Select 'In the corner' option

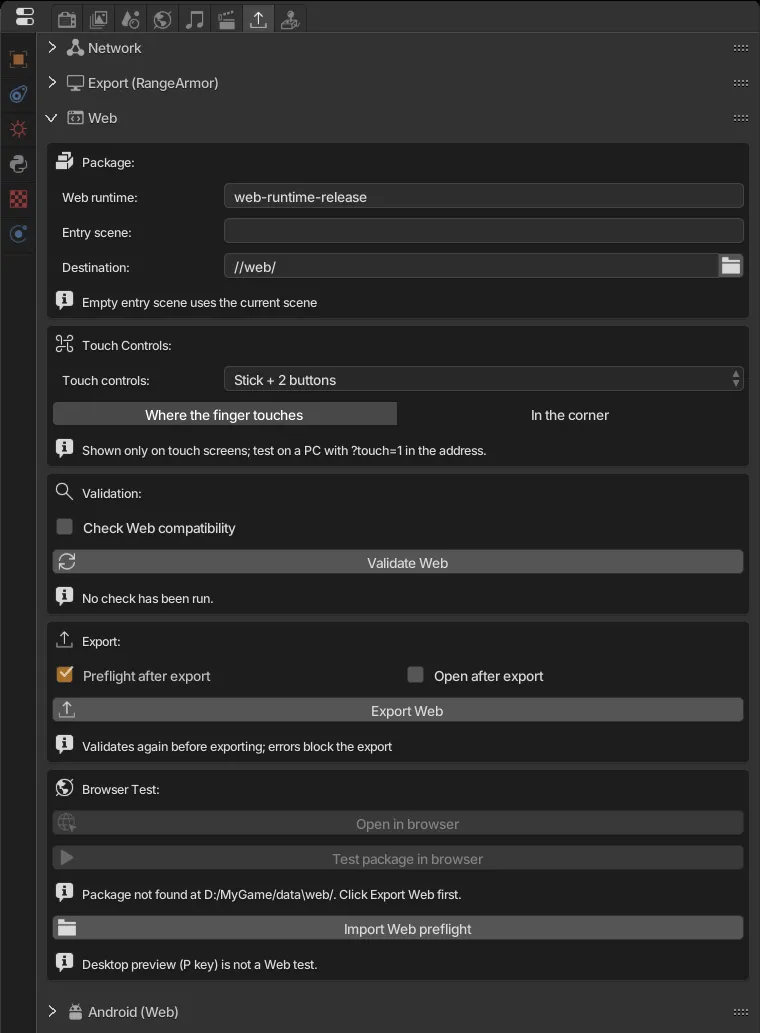pyautogui.click(x=570, y=414)
